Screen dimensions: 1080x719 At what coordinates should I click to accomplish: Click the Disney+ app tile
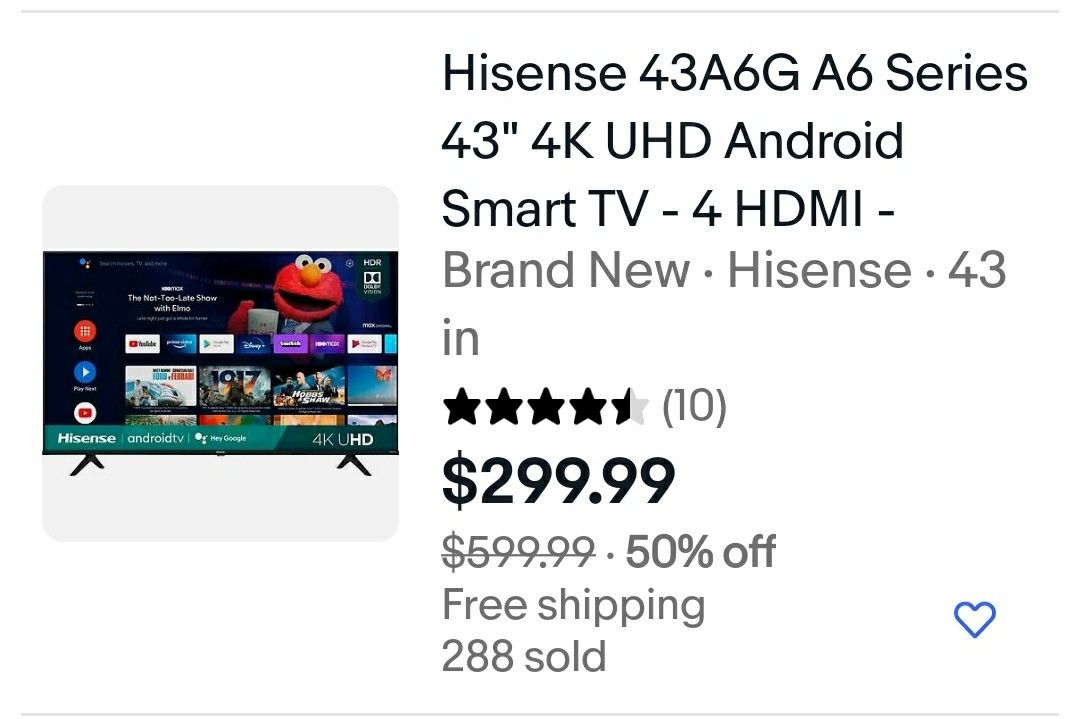253,343
